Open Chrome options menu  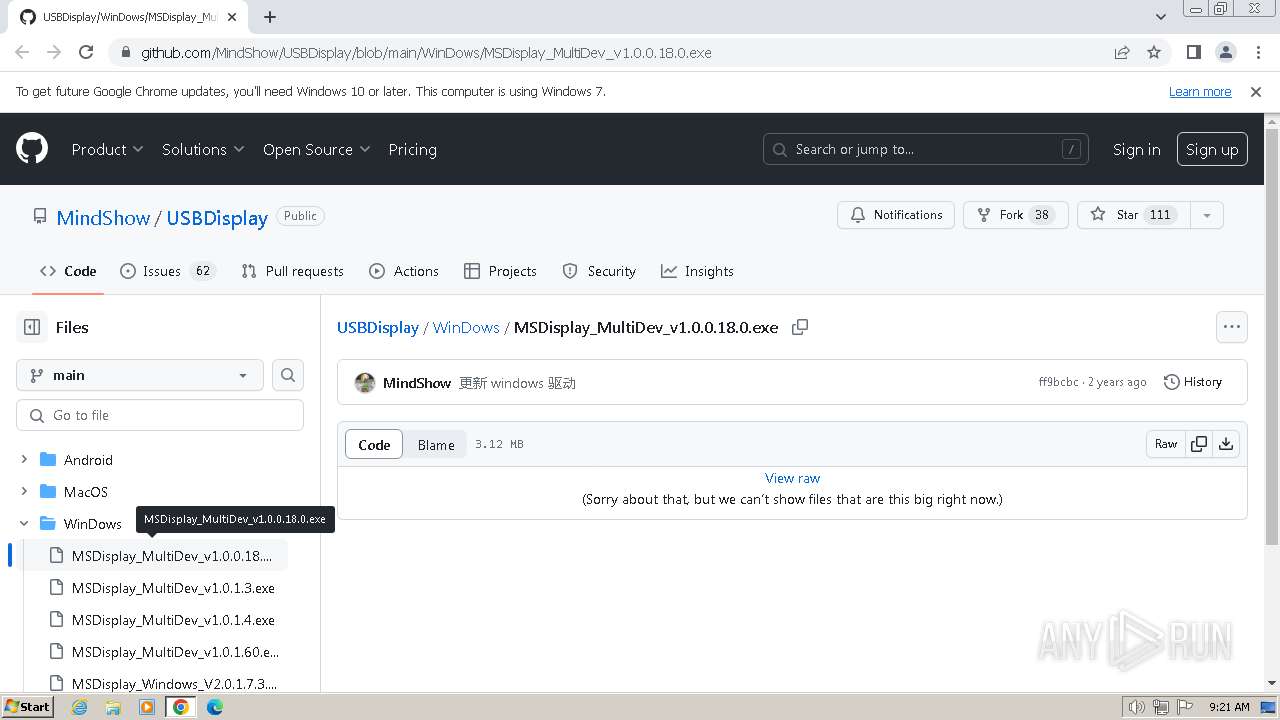tap(1257, 52)
